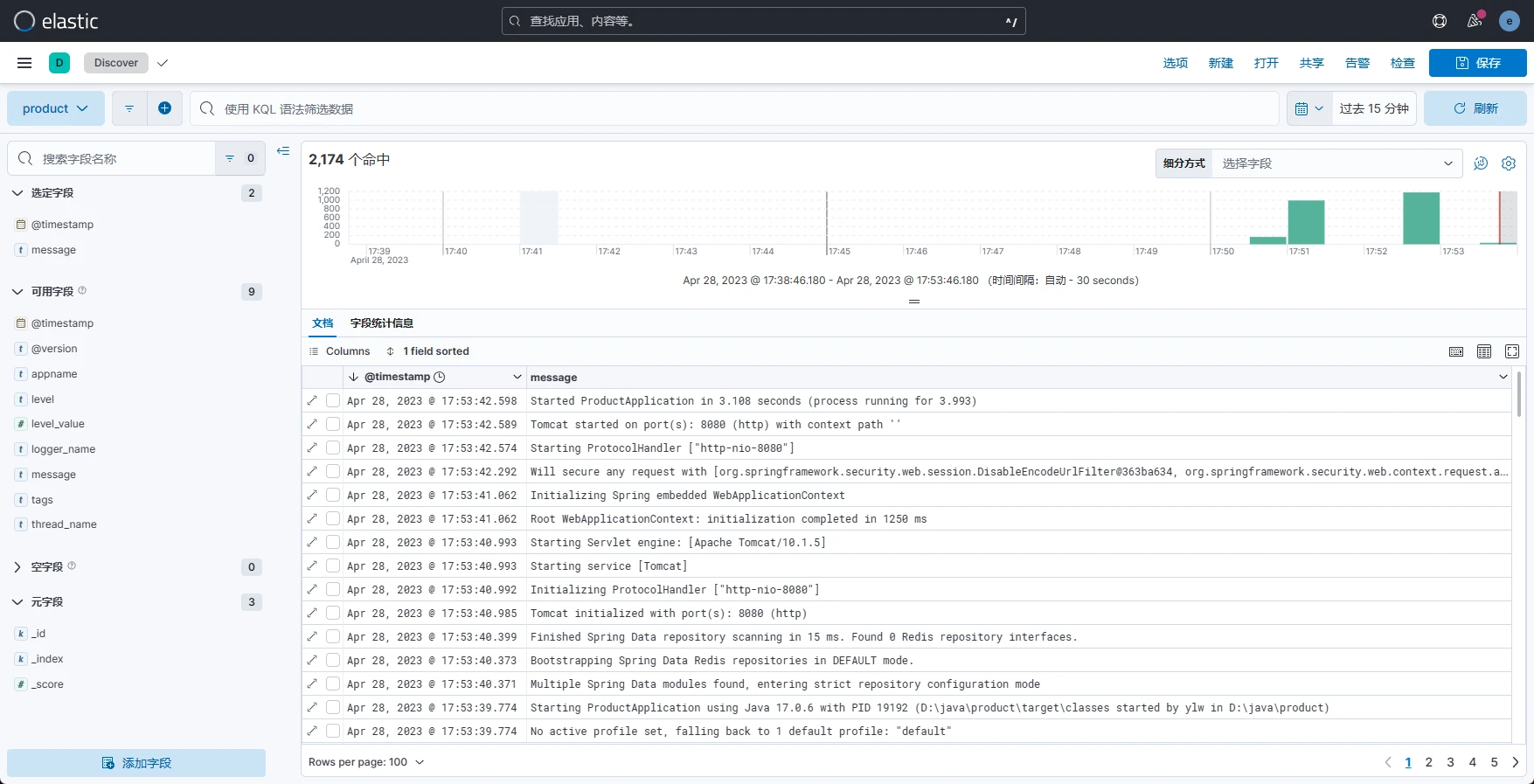Tick the Starting service [Tomcat] row checkbox
This screenshot has width=1534, height=784.
[333, 565]
